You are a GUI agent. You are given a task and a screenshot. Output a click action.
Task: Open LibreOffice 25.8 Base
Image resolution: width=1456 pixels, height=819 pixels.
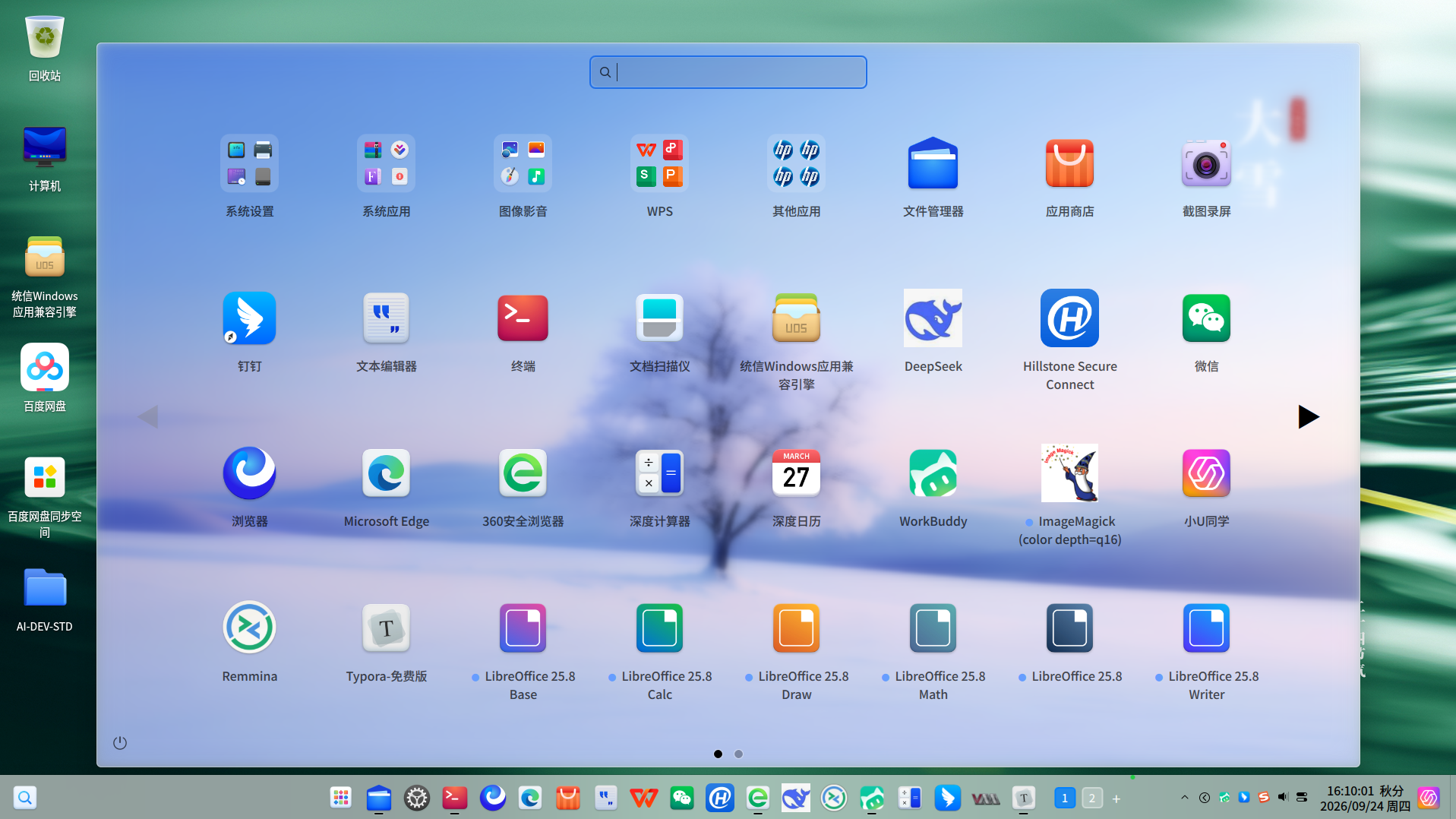coord(523,628)
